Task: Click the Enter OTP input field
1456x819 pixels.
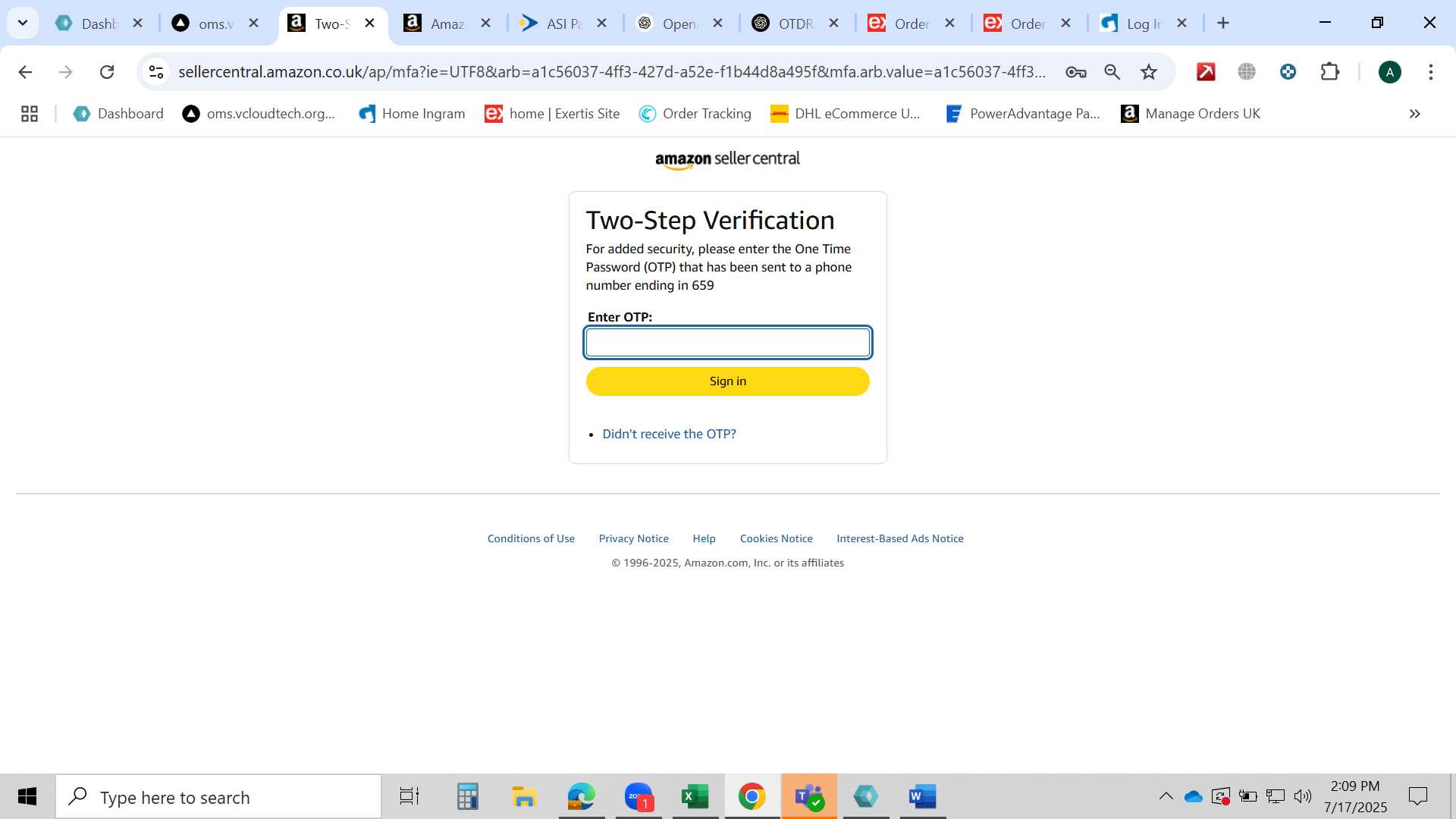Action: tap(727, 343)
